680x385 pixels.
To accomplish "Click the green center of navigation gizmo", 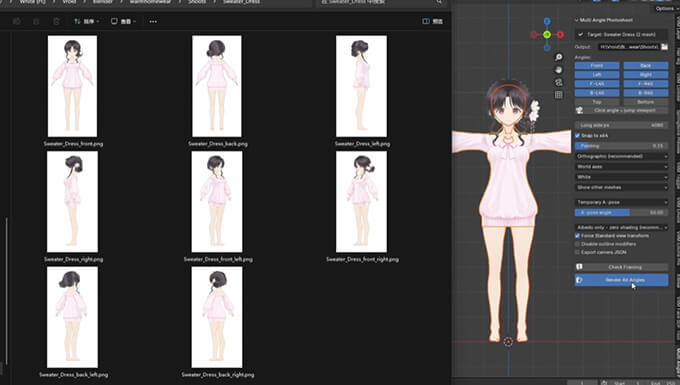I will [x=547, y=34].
